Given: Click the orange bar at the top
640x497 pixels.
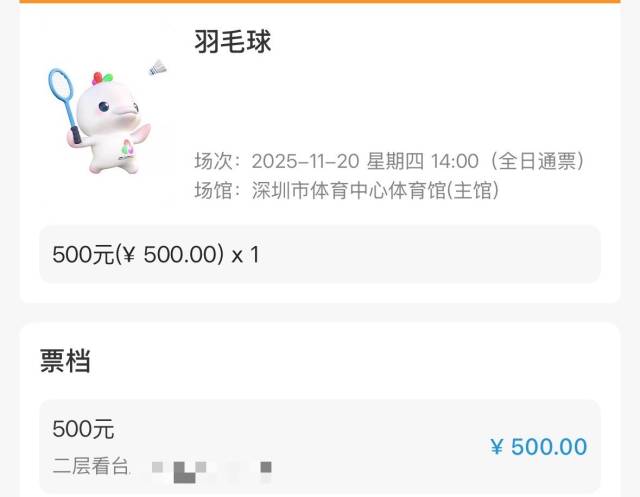Looking at the screenshot, I should [x=320, y=1].
